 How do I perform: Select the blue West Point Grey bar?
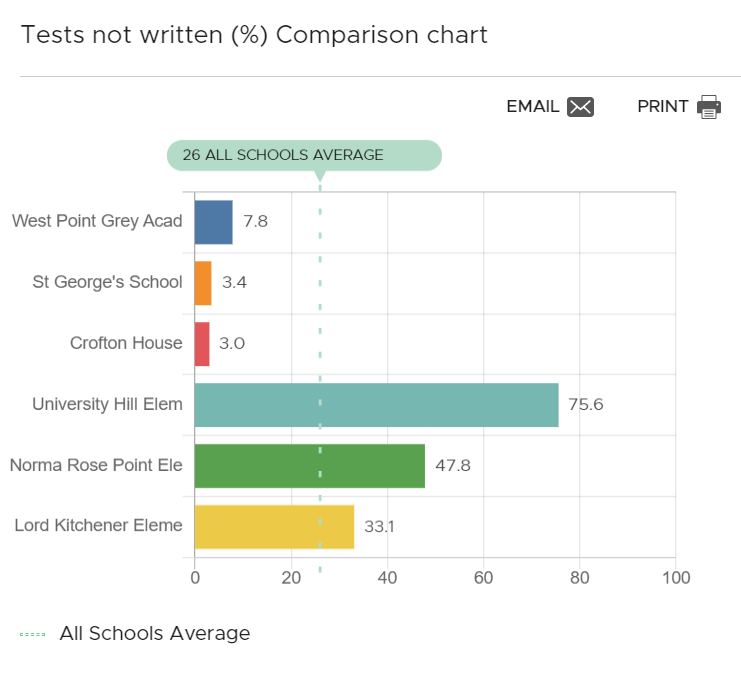pyautogui.click(x=213, y=222)
